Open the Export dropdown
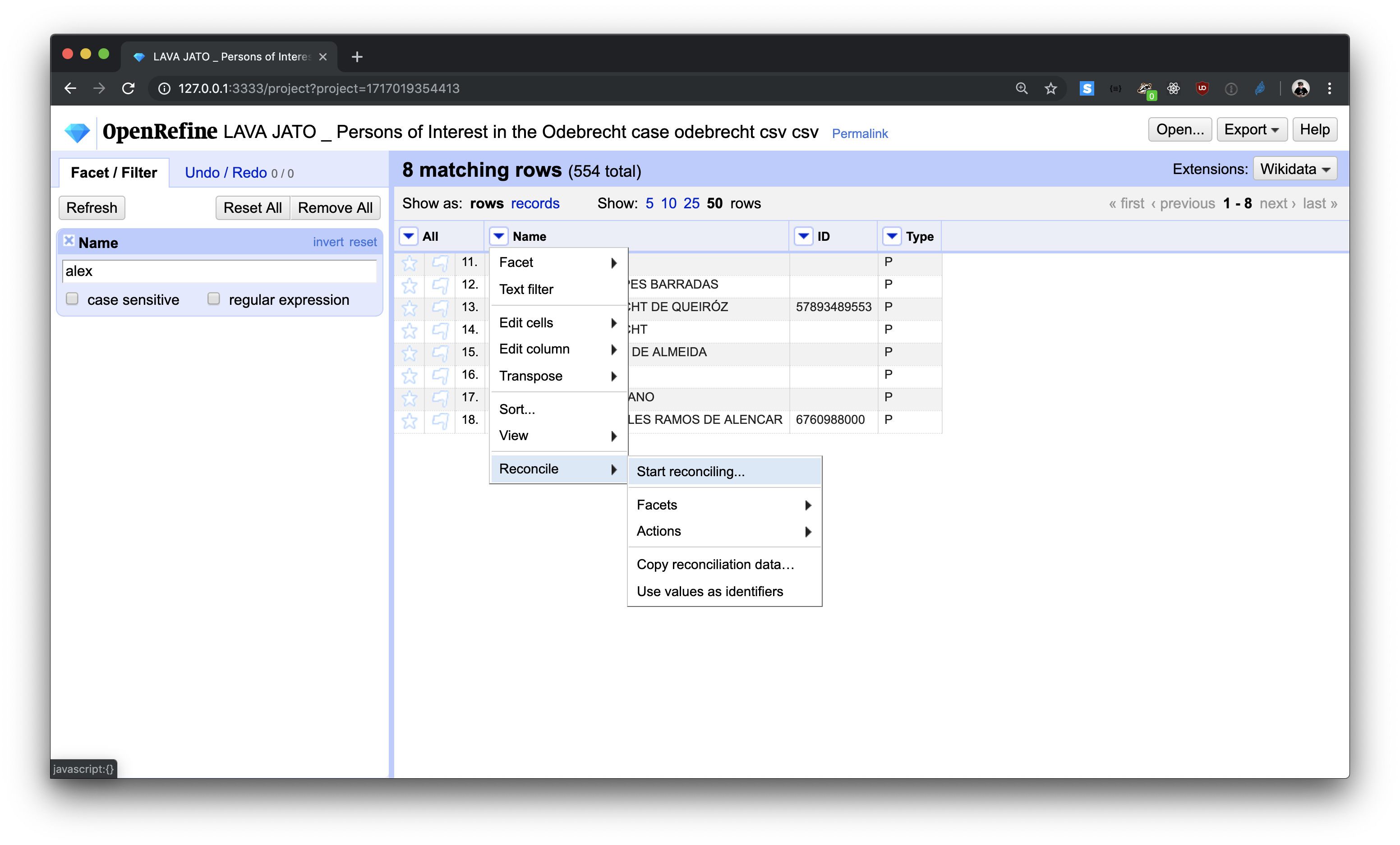The image size is (1400, 845). click(1251, 129)
